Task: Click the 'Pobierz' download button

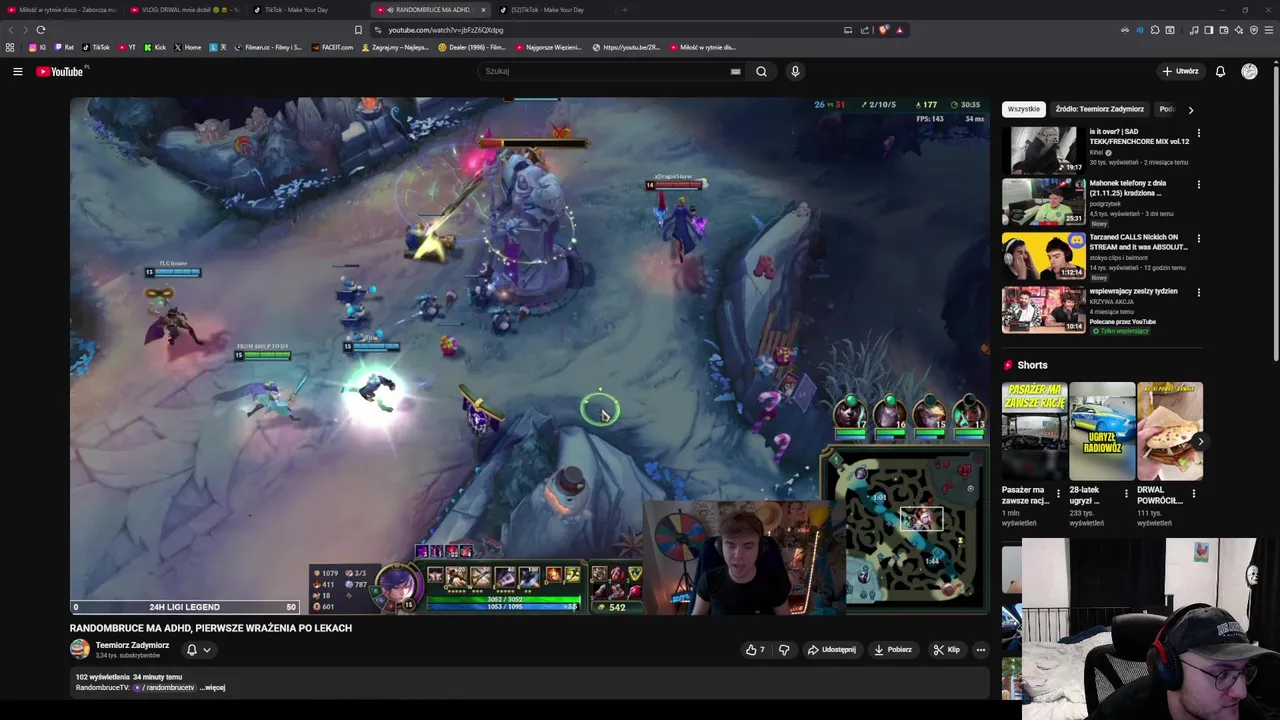Action: (892, 650)
